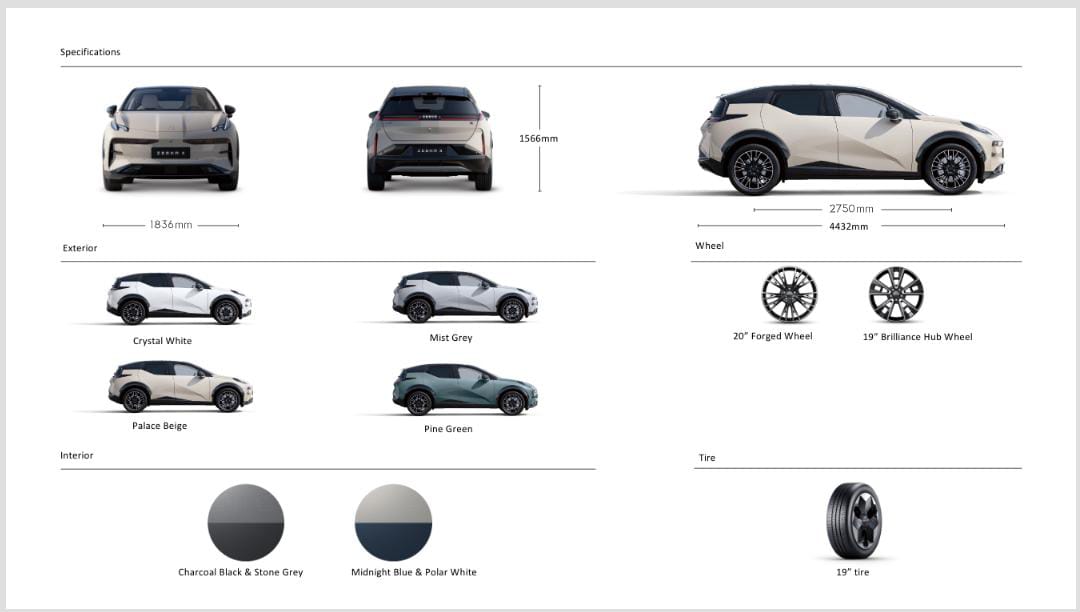Image resolution: width=1080 pixels, height=612 pixels.
Task: Choose Midnight Blue & Polar White swatch
Action: pyautogui.click(x=393, y=523)
